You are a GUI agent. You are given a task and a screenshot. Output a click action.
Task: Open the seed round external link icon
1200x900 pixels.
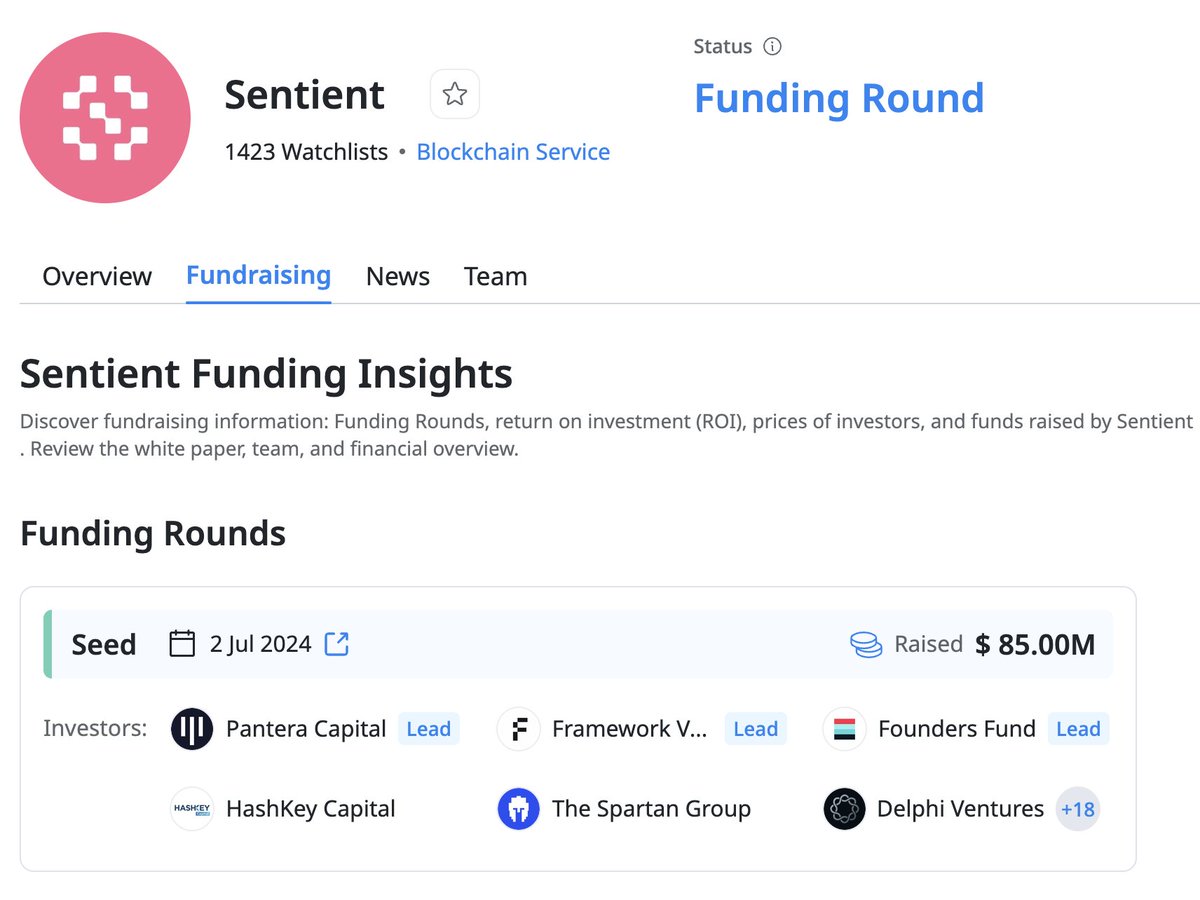point(338,643)
